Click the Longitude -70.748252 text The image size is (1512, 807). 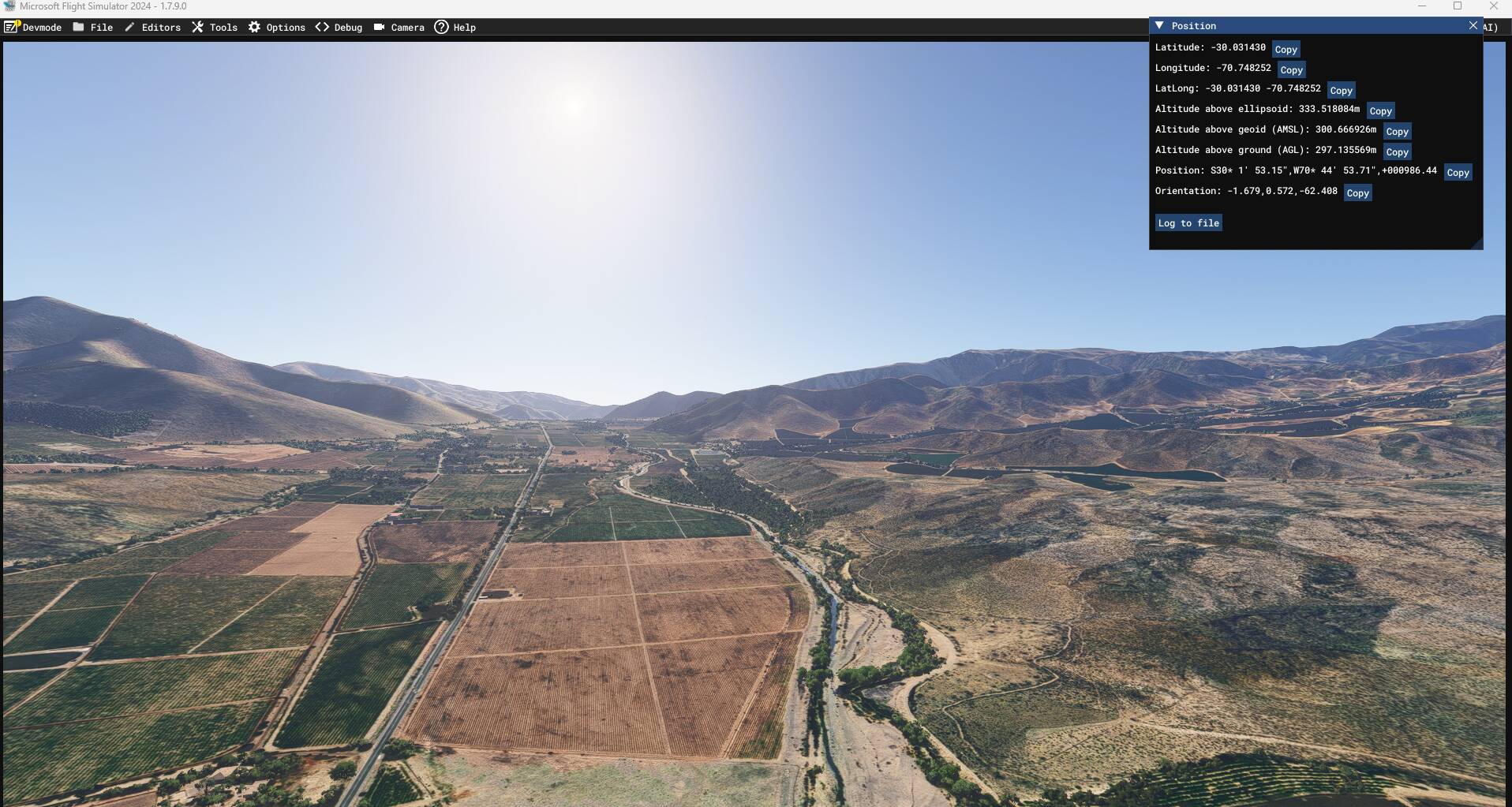[x=1213, y=68]
